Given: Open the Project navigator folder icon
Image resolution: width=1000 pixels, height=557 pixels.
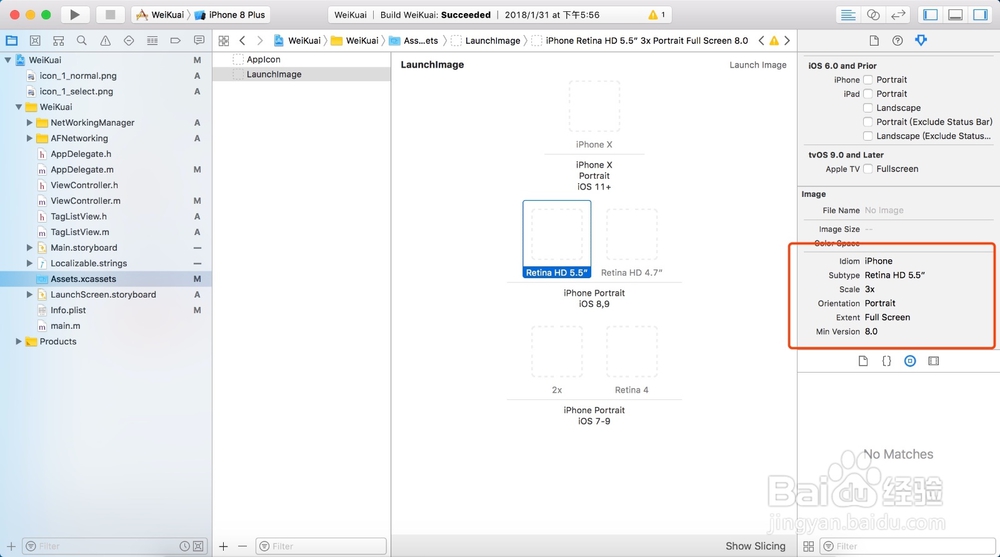Looking at the screenshot, I should [11, 40].
